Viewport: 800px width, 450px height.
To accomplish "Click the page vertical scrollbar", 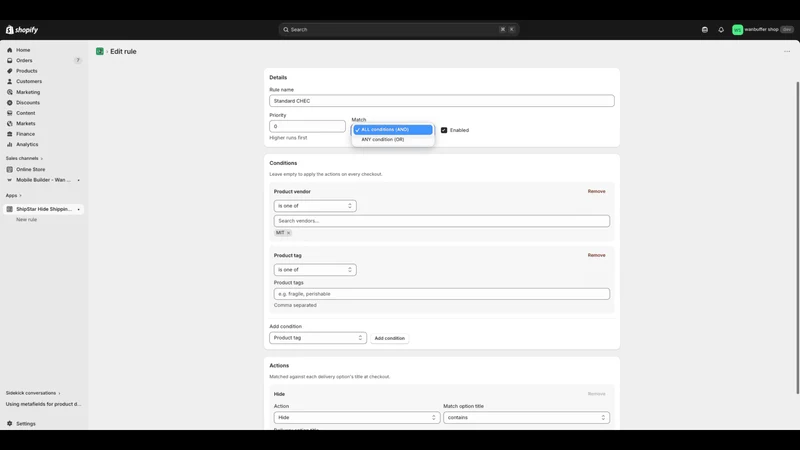I will click(797, 237).
